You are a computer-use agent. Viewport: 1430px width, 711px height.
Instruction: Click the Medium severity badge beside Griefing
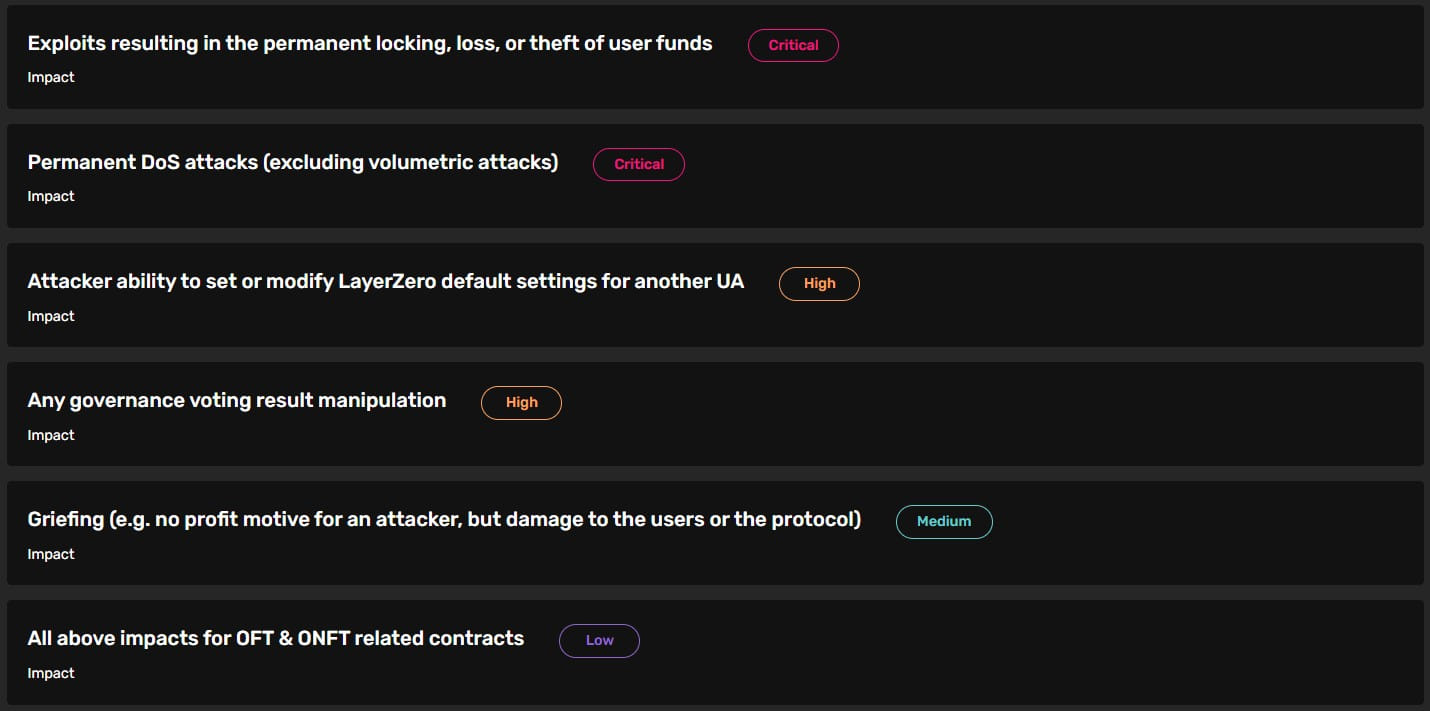[x=944, y=521]
